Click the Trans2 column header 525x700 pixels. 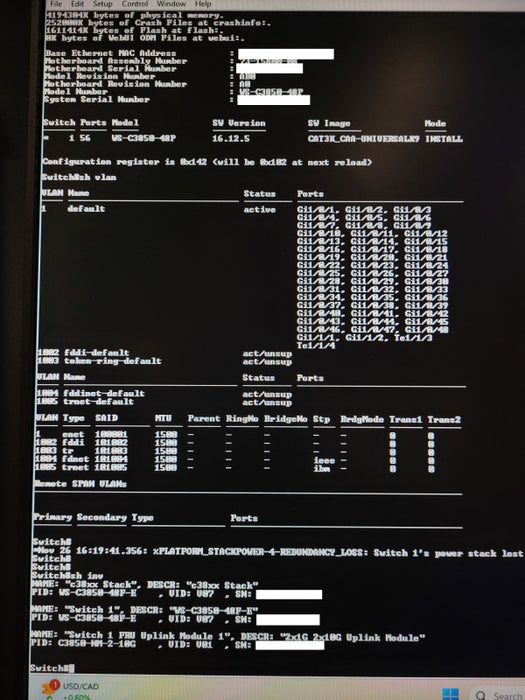point(444,420)
